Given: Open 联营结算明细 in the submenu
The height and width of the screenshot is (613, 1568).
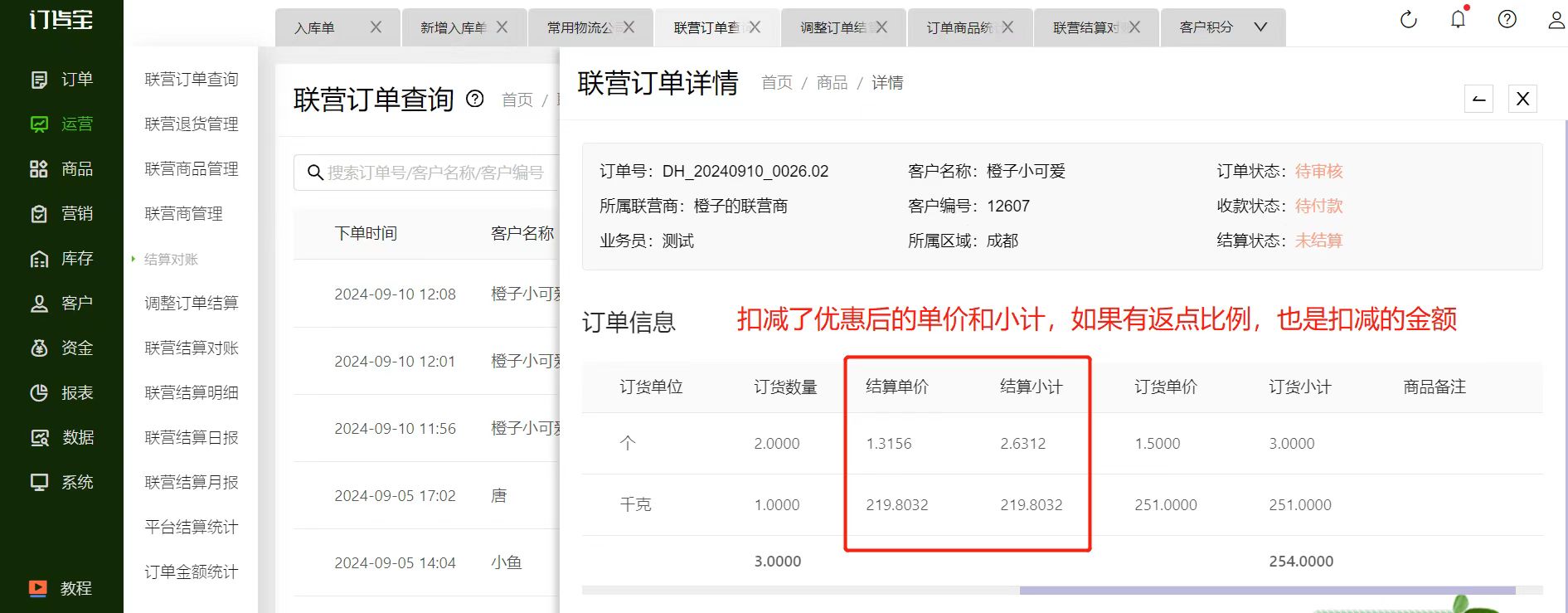Looking at the screenshot, I should 192,393.
